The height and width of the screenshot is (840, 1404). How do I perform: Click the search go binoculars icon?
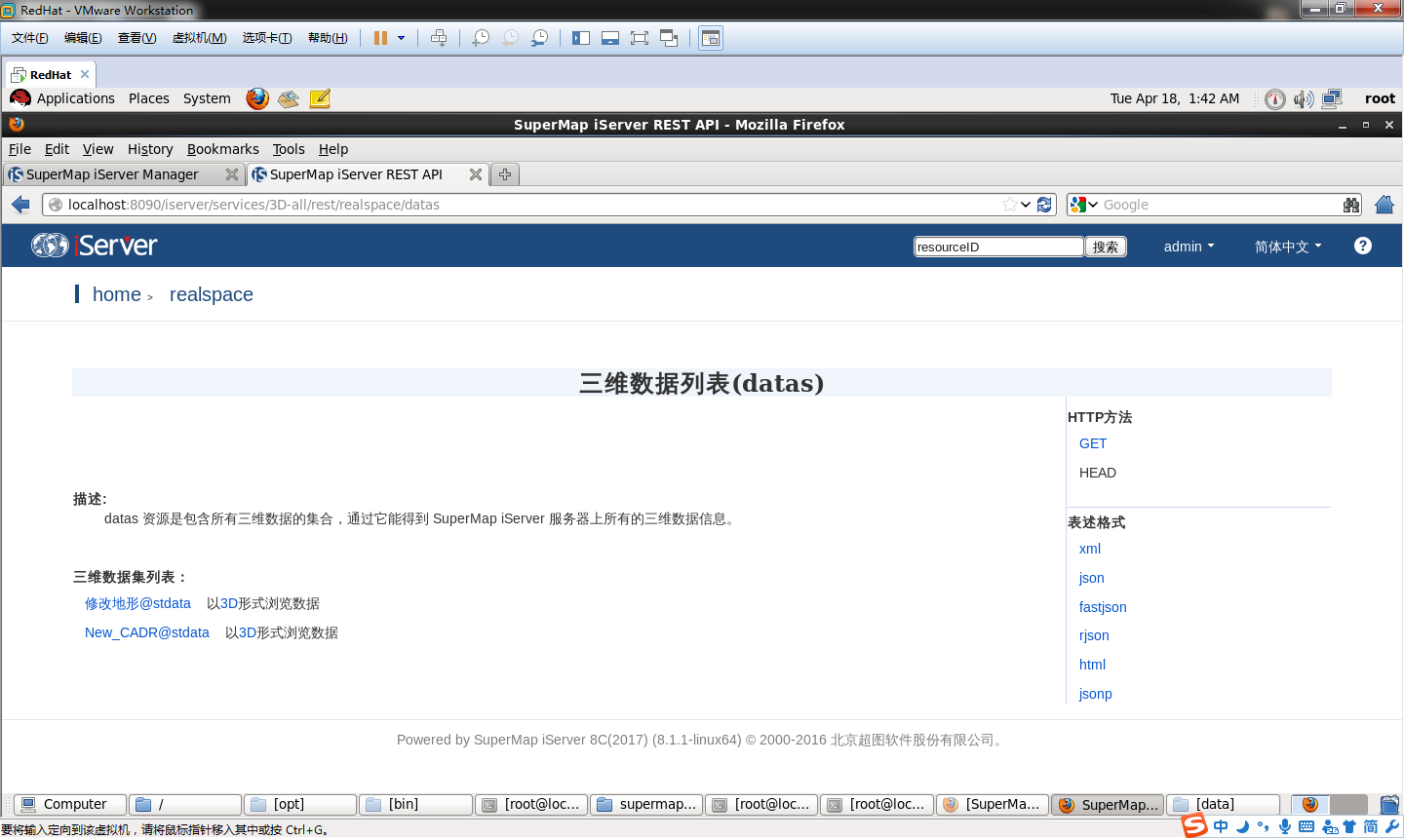1351,205
